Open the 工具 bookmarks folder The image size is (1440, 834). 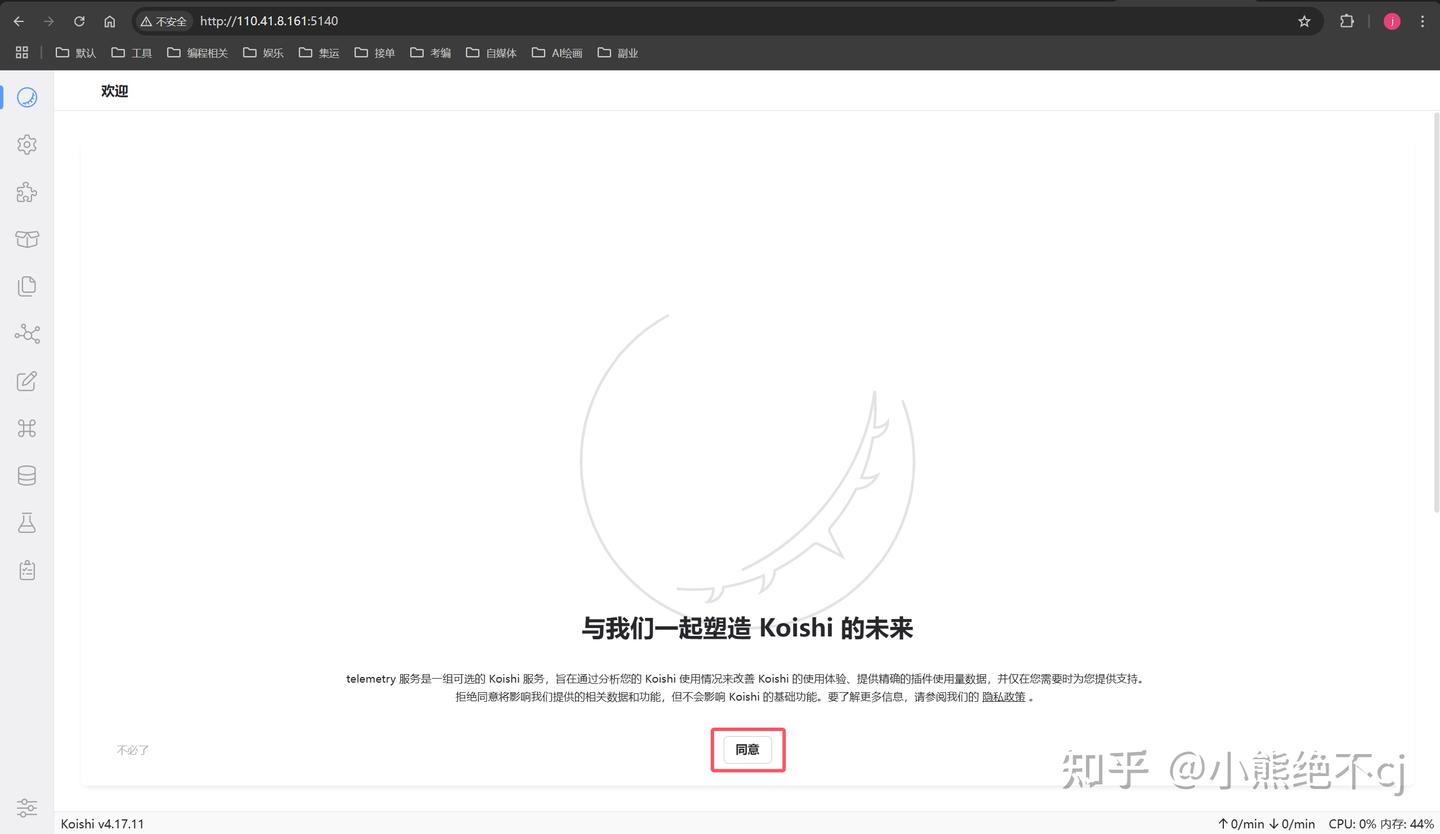[x=132, y=53]
